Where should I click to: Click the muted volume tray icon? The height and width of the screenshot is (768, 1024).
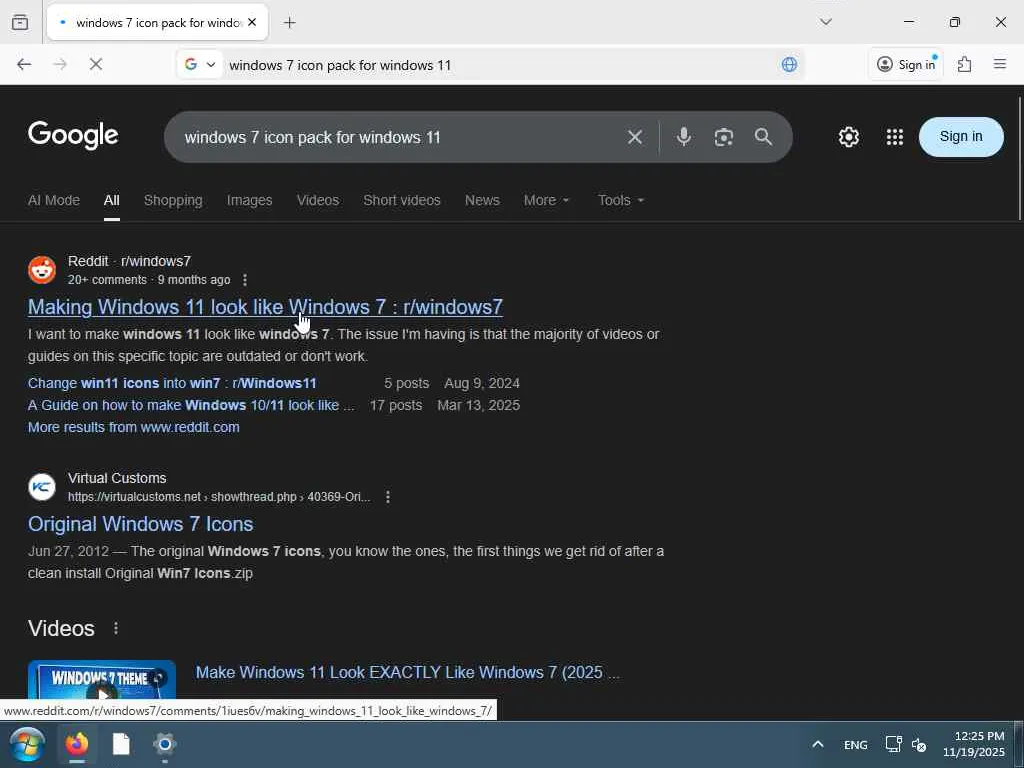(919, 744)
